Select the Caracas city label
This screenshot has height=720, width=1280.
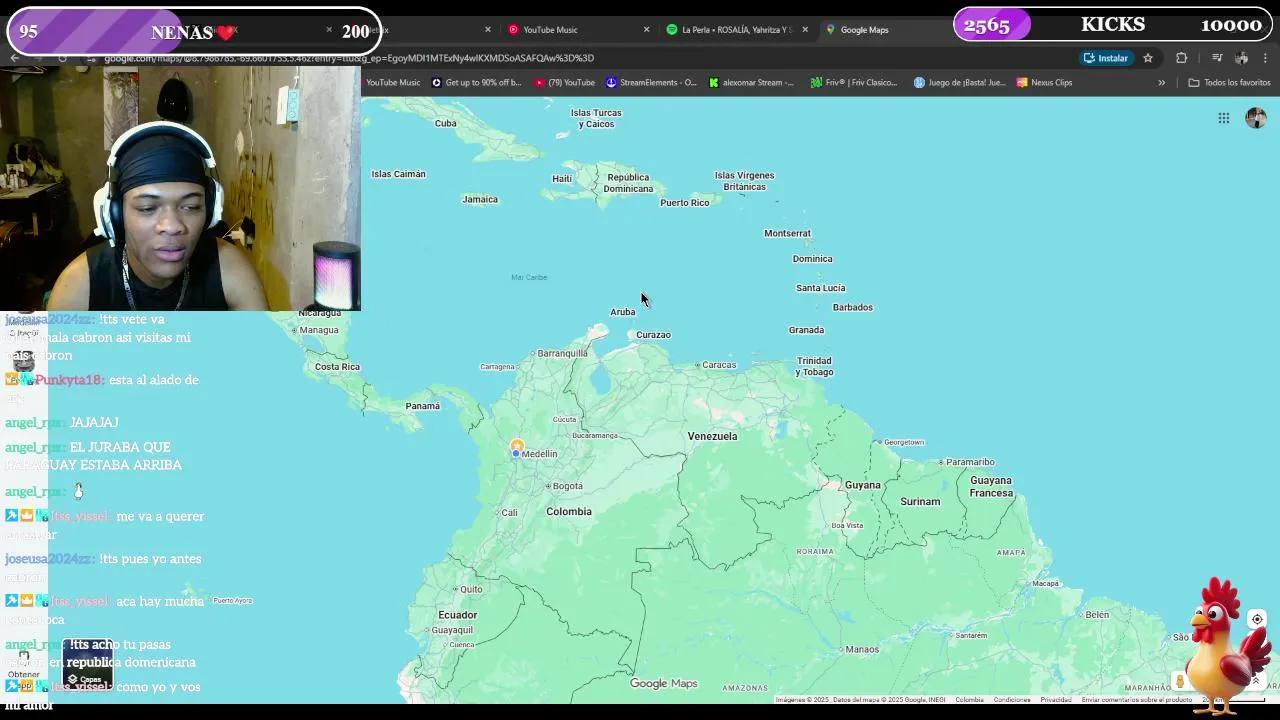pyautogui.click(x=719, y=365)
